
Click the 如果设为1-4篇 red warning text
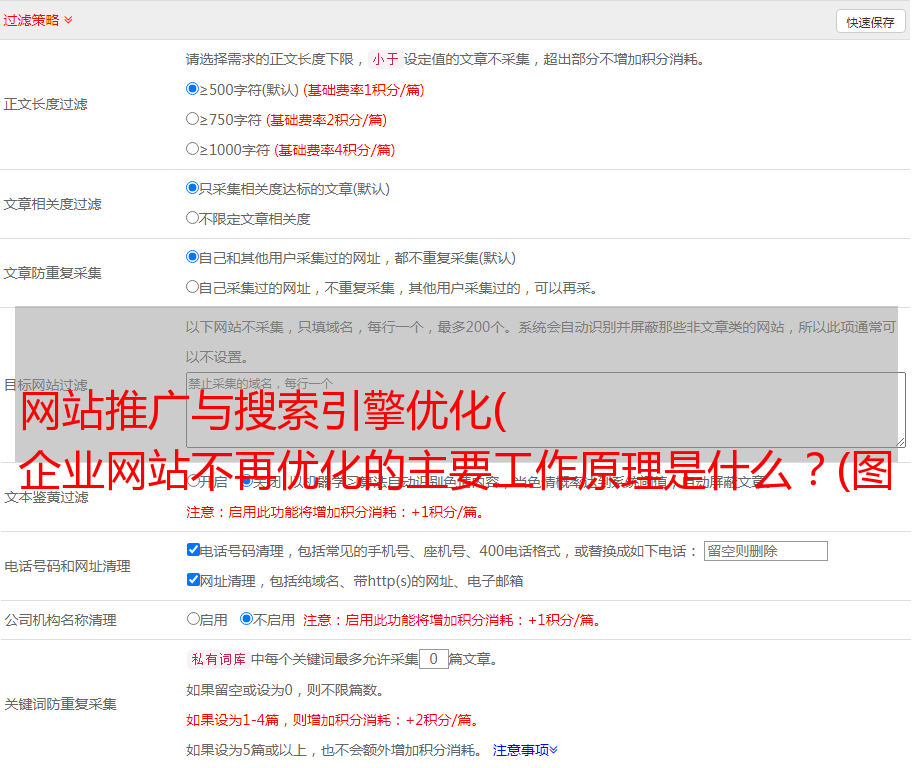[334, 720]
